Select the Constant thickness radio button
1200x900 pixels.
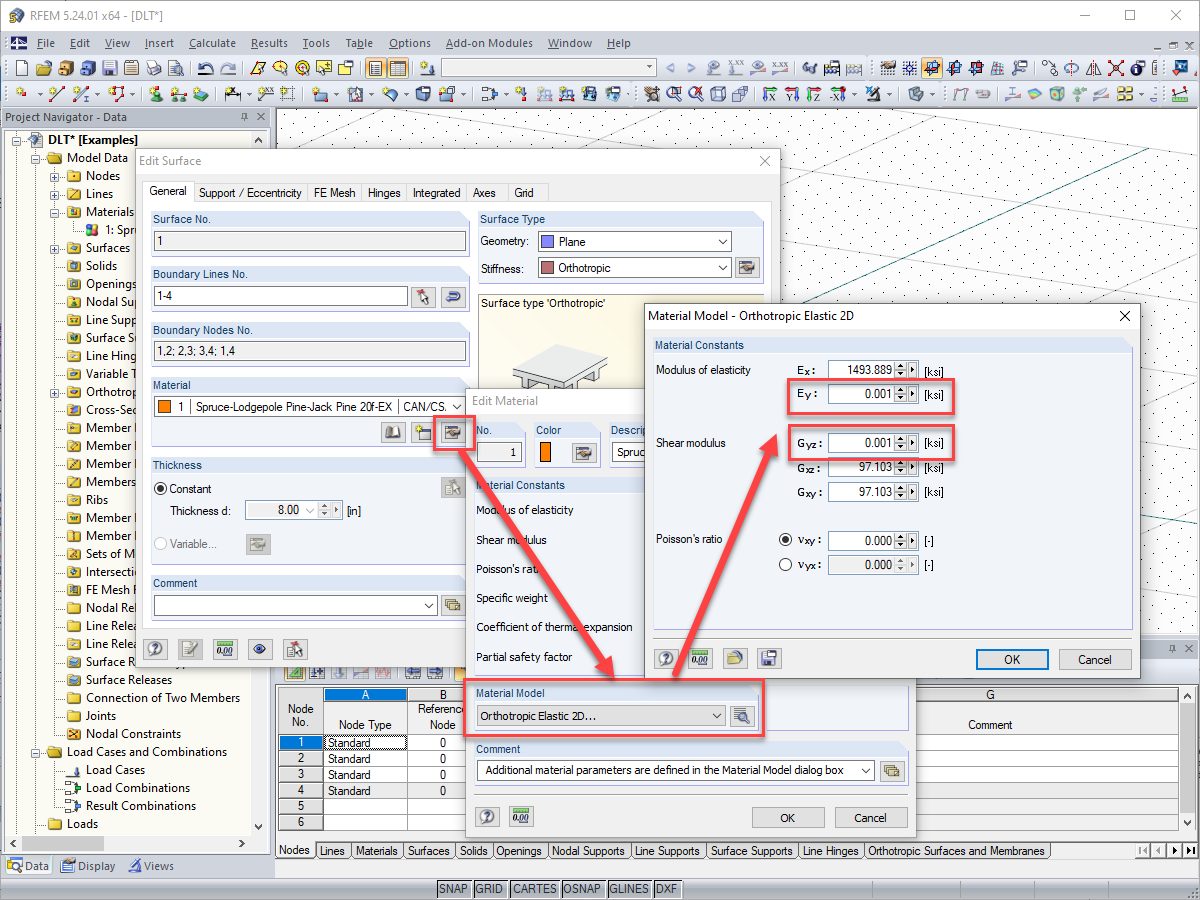point(161,489)
